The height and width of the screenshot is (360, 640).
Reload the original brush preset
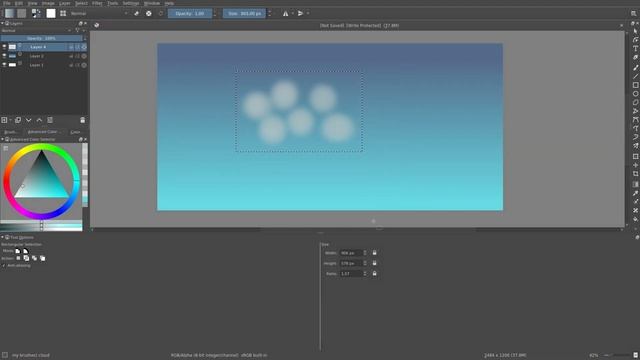[x=161, y=13]
